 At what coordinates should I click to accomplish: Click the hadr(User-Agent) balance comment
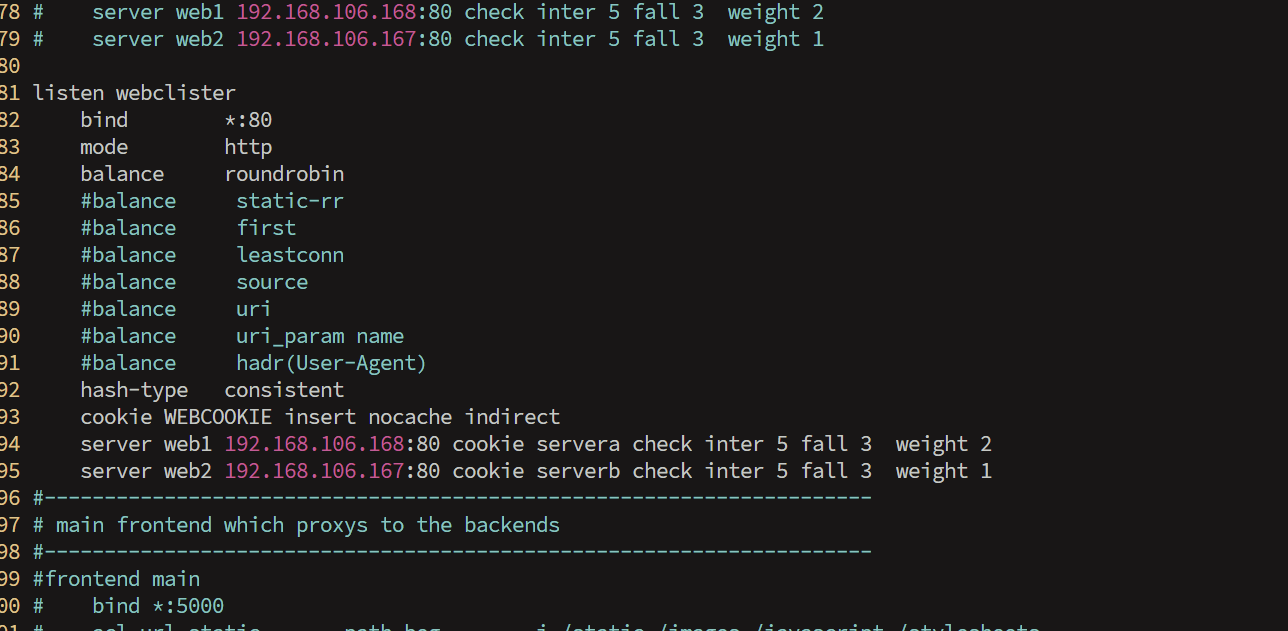(330, 362)
